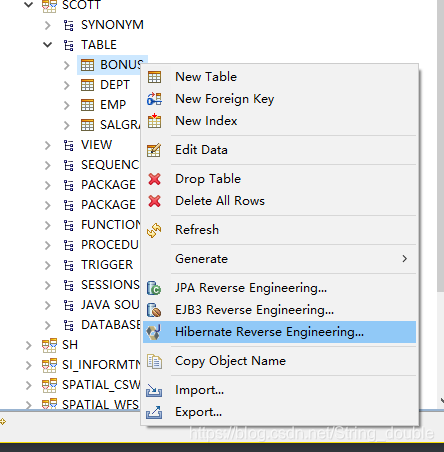Click the Copy Object Name icon
Image resolution: width=444 pixels, height=452 pixels.
click(x=154, y=361)
